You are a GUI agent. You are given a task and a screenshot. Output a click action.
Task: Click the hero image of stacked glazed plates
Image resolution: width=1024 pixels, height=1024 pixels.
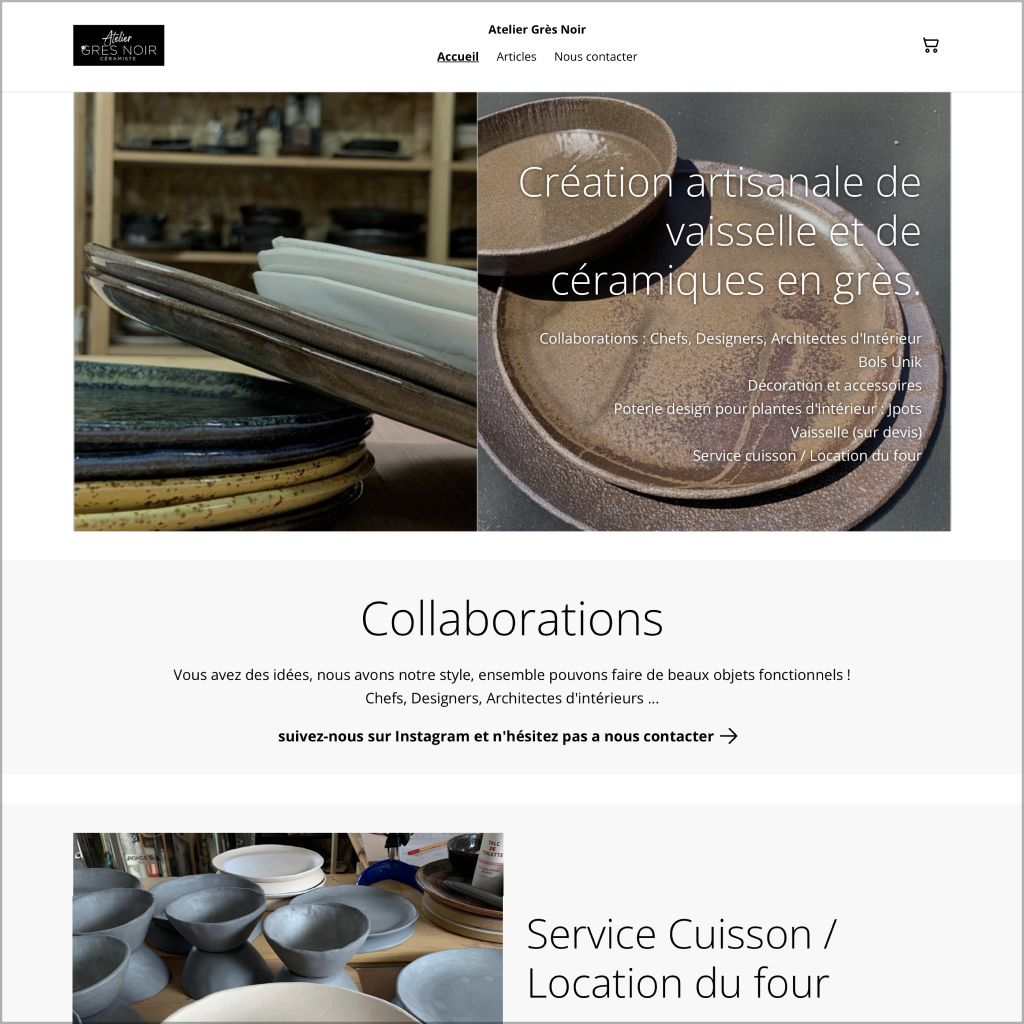coord(273,311)
